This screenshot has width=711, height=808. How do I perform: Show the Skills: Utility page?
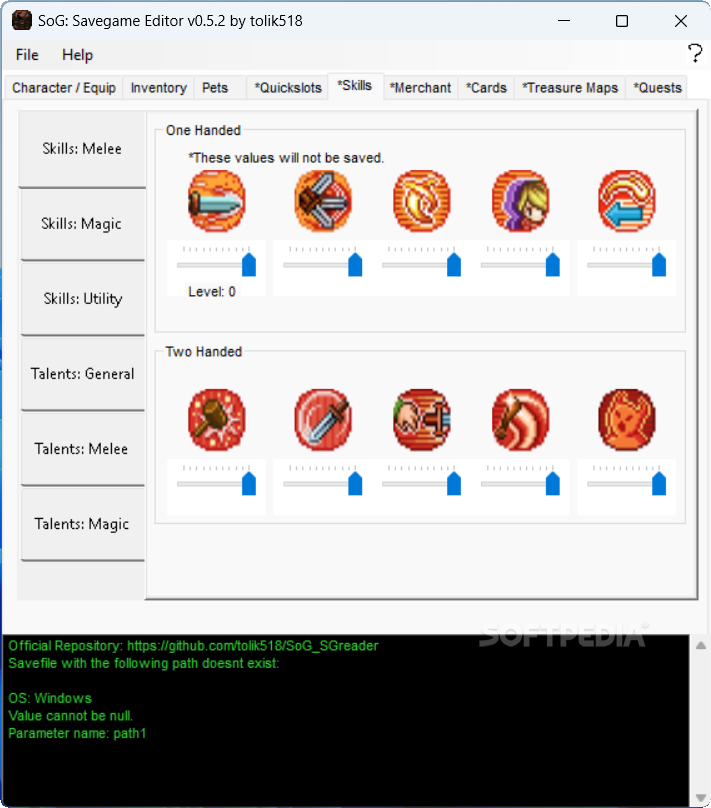point(82,299)
